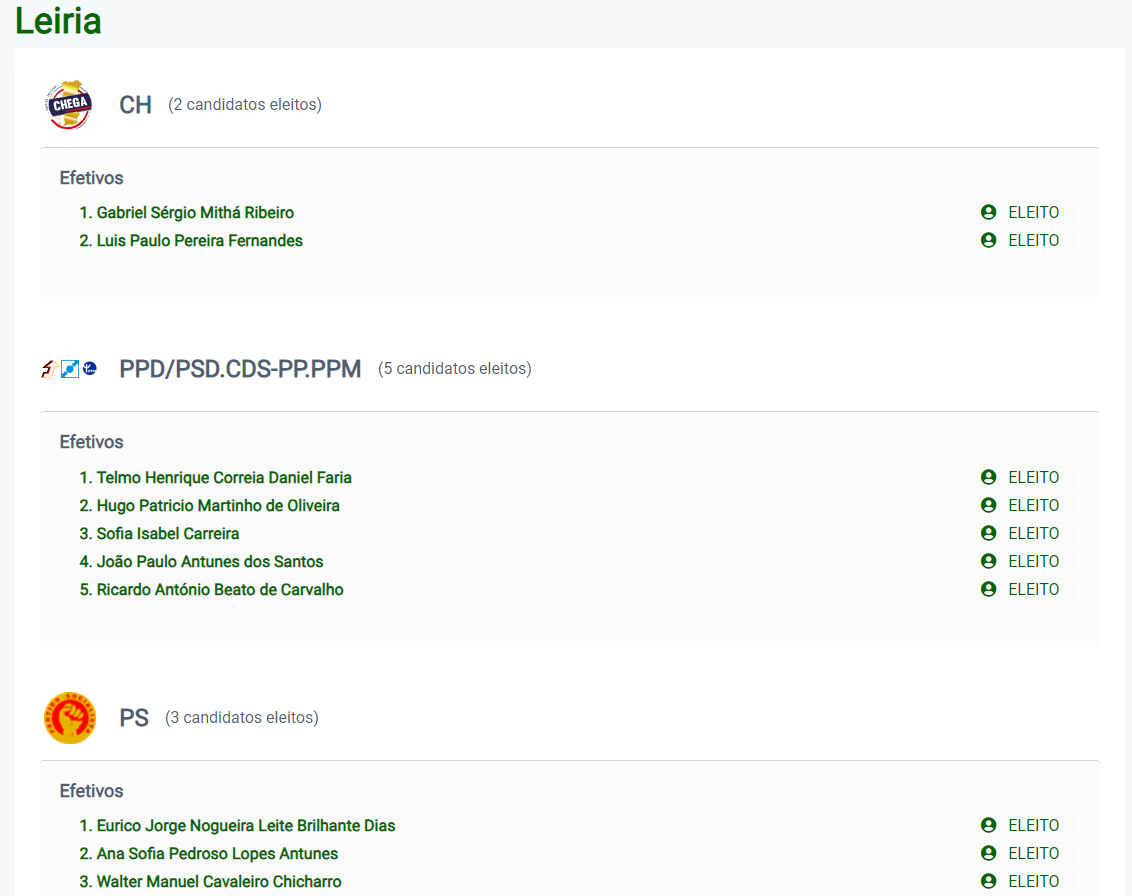Image resolution: width=1132 pixels, height=896 pixels.
Task: Click the PPD/PSD party arrow logo
Action: [49, 369]
